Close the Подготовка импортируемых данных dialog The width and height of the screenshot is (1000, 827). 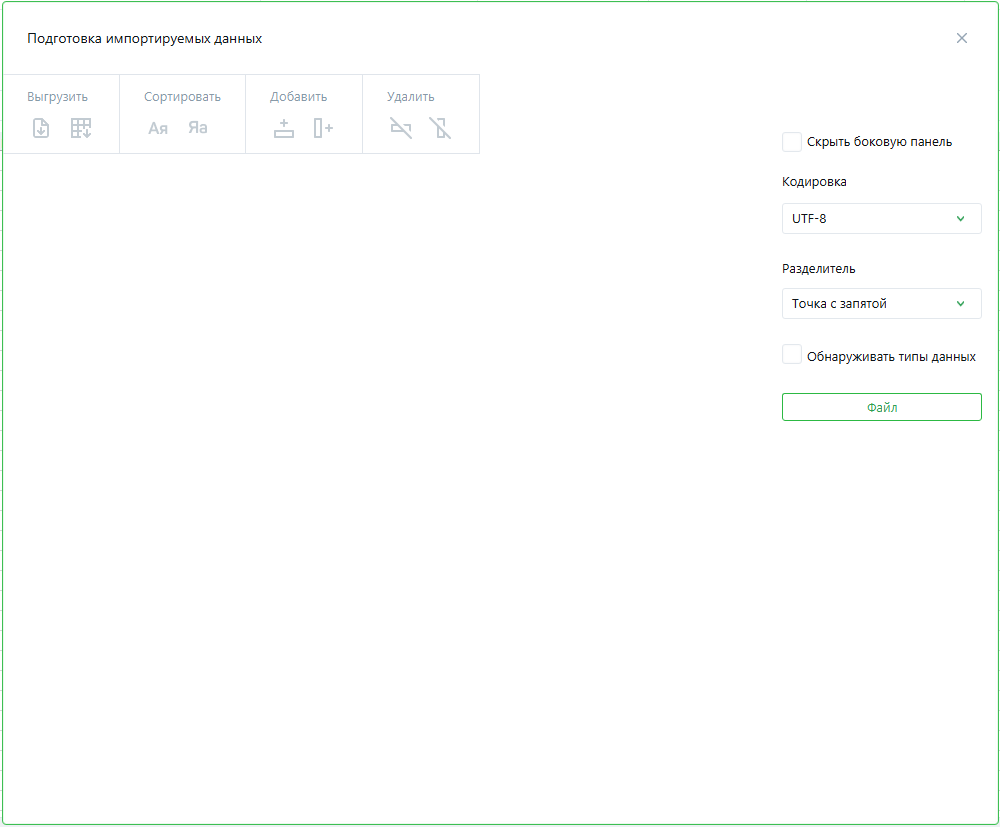[962, 38]
